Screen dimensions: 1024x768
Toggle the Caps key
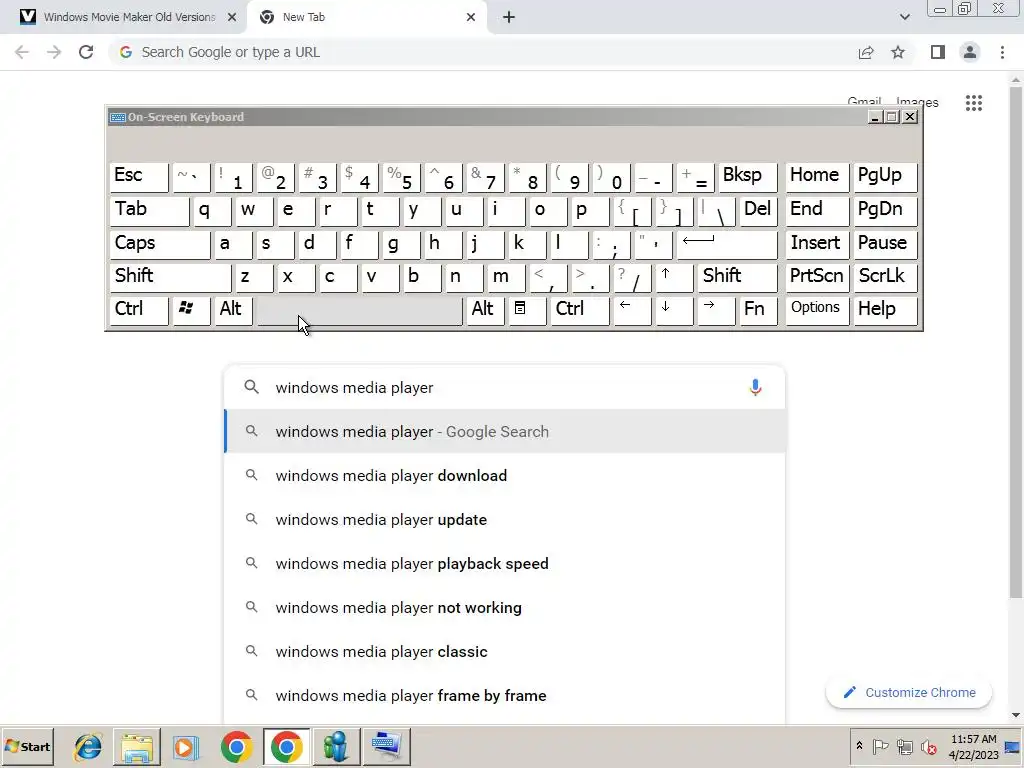coord(159,245)
